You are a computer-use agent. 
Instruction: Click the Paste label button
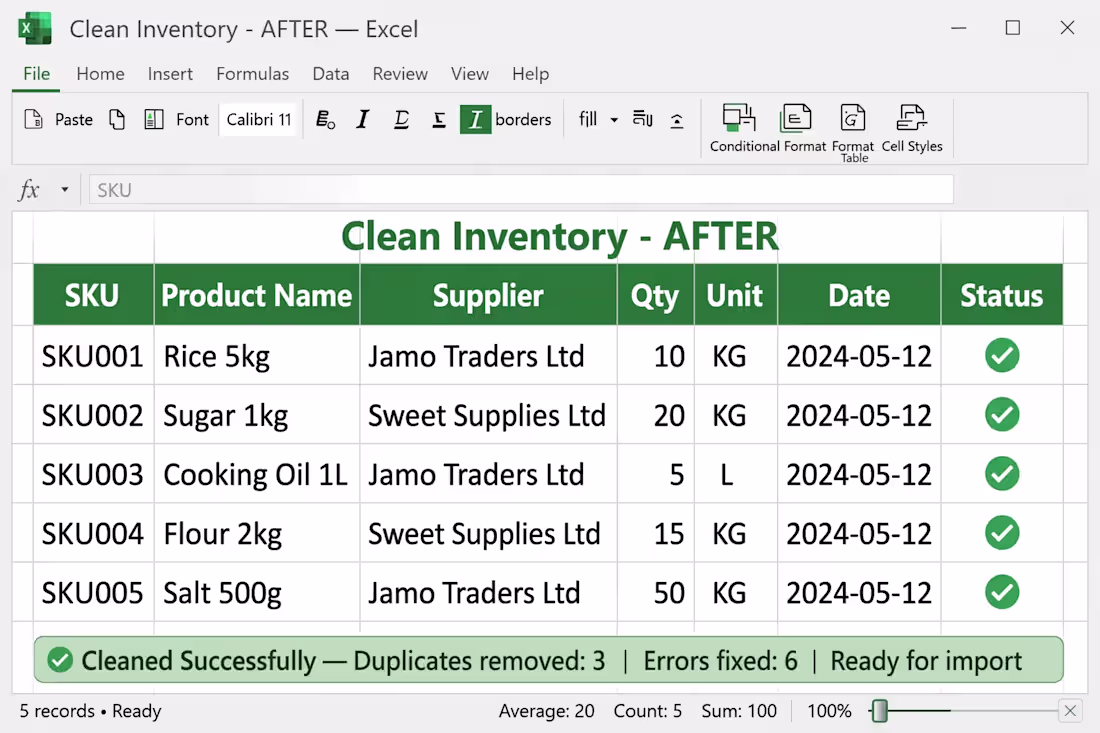click(74, 119)
